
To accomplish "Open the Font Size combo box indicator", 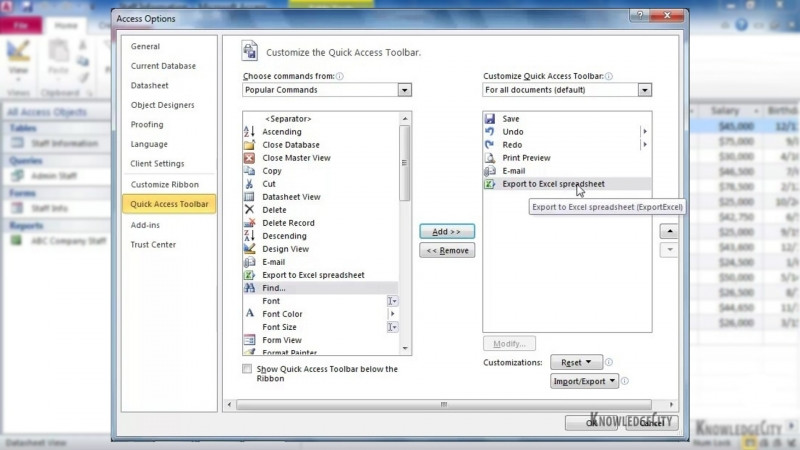I will [x=392, y=327].
